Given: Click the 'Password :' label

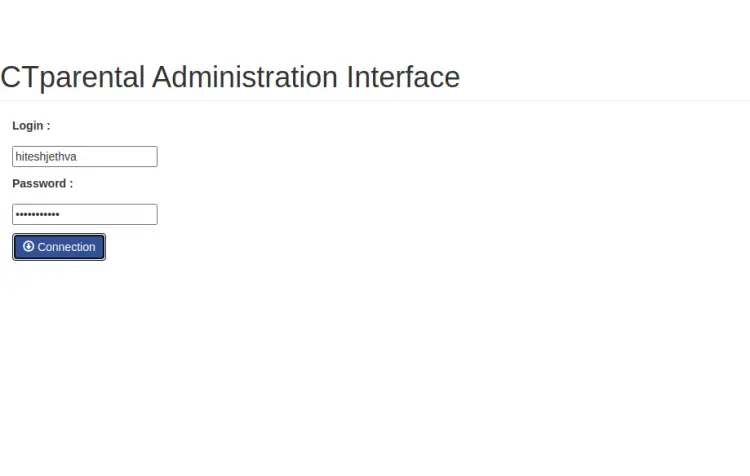Looking at the screenshot, I should point(42,184).
